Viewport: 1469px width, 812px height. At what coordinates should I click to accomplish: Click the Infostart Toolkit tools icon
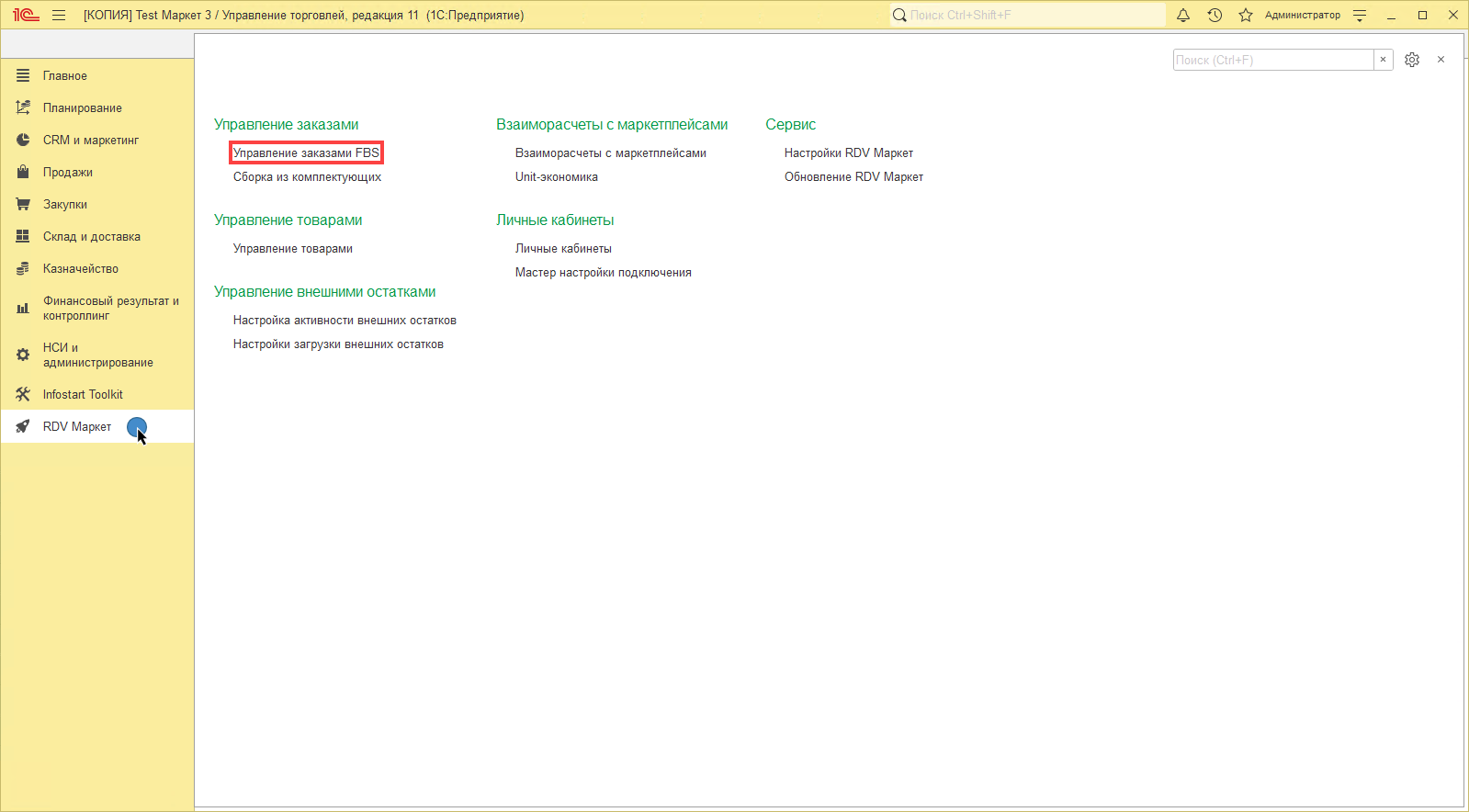click(23, 394)
